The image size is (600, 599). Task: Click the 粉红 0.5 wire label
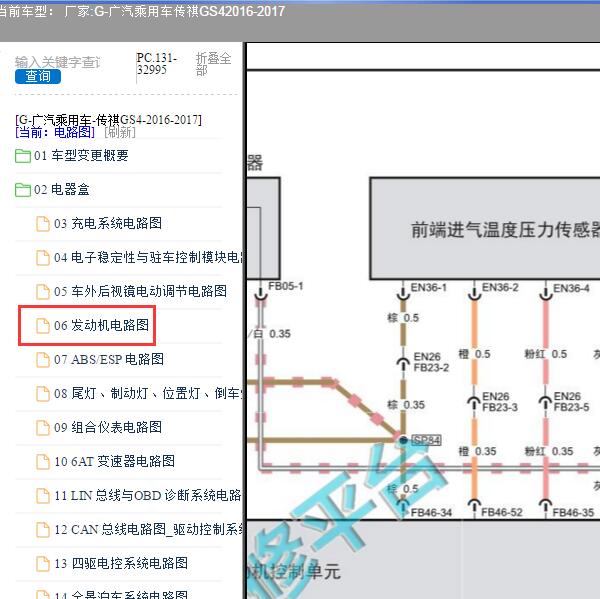click(546, 354)
